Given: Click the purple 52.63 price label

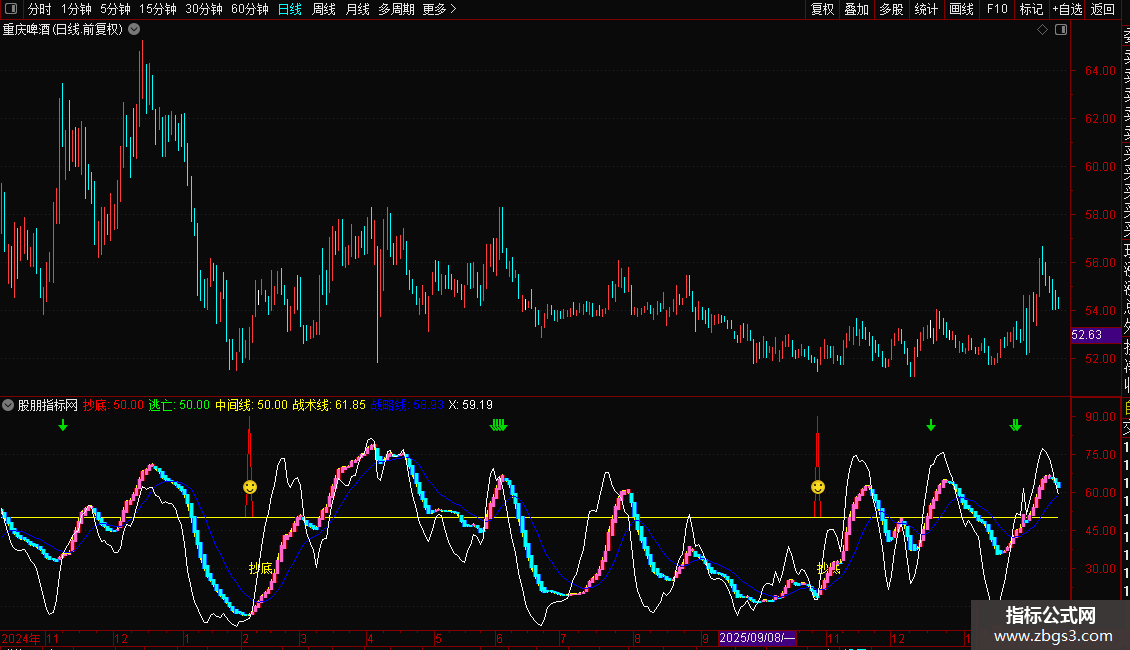Looking at the screenshot, I should [1086, 335].
